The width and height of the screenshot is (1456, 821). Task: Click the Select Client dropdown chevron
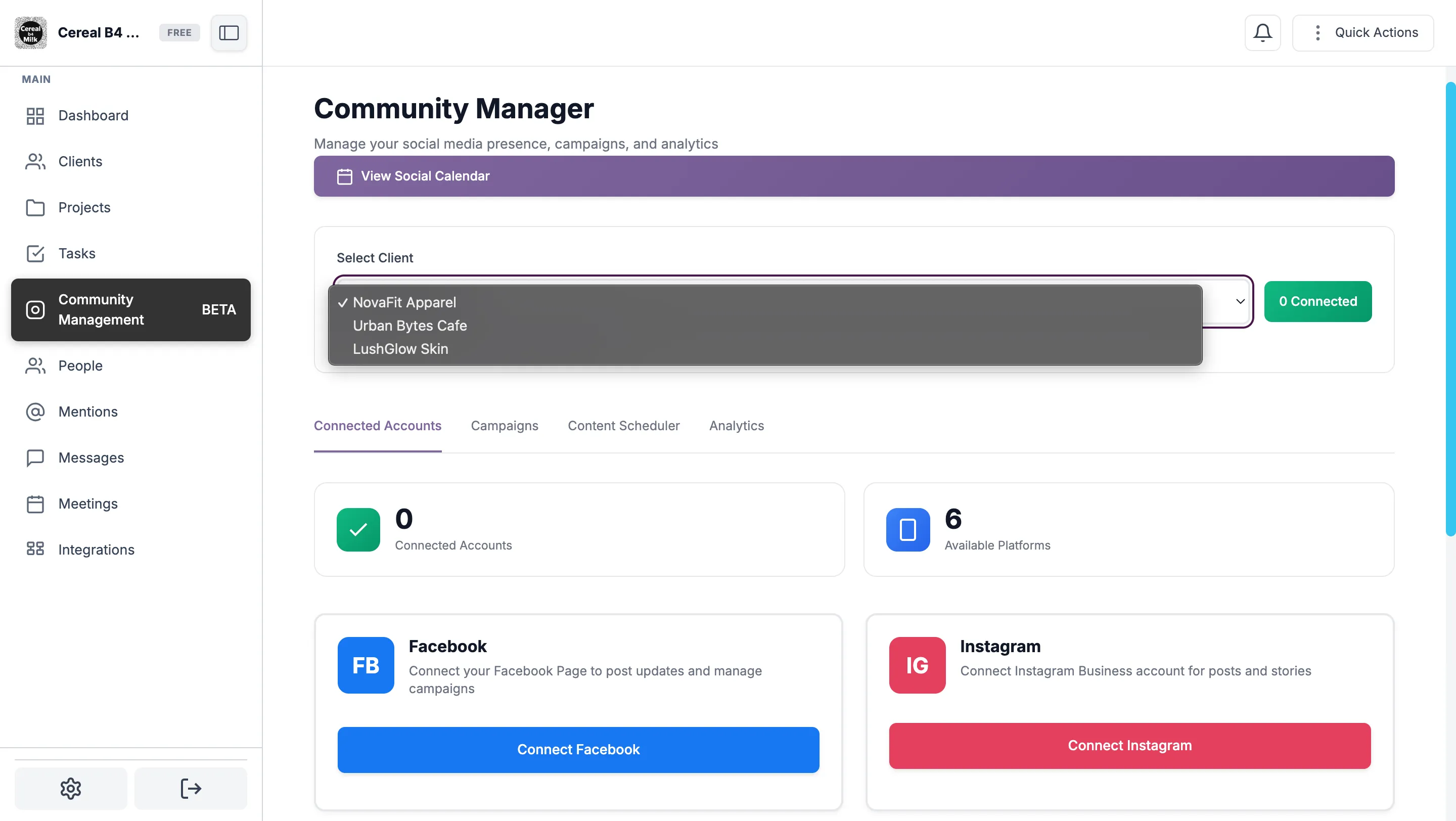click(x=1240, y=301)
